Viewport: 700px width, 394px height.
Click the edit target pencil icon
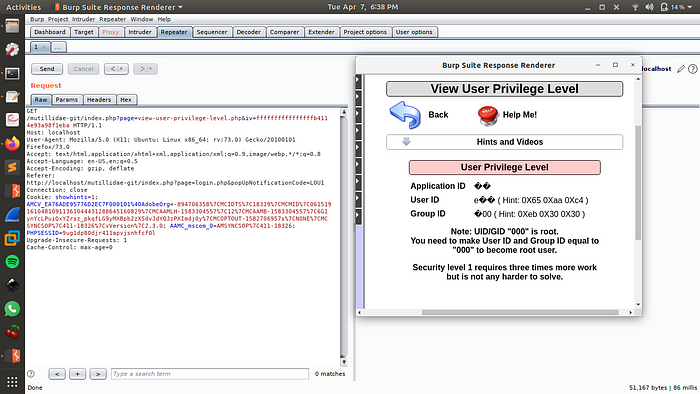click(681, 69)
